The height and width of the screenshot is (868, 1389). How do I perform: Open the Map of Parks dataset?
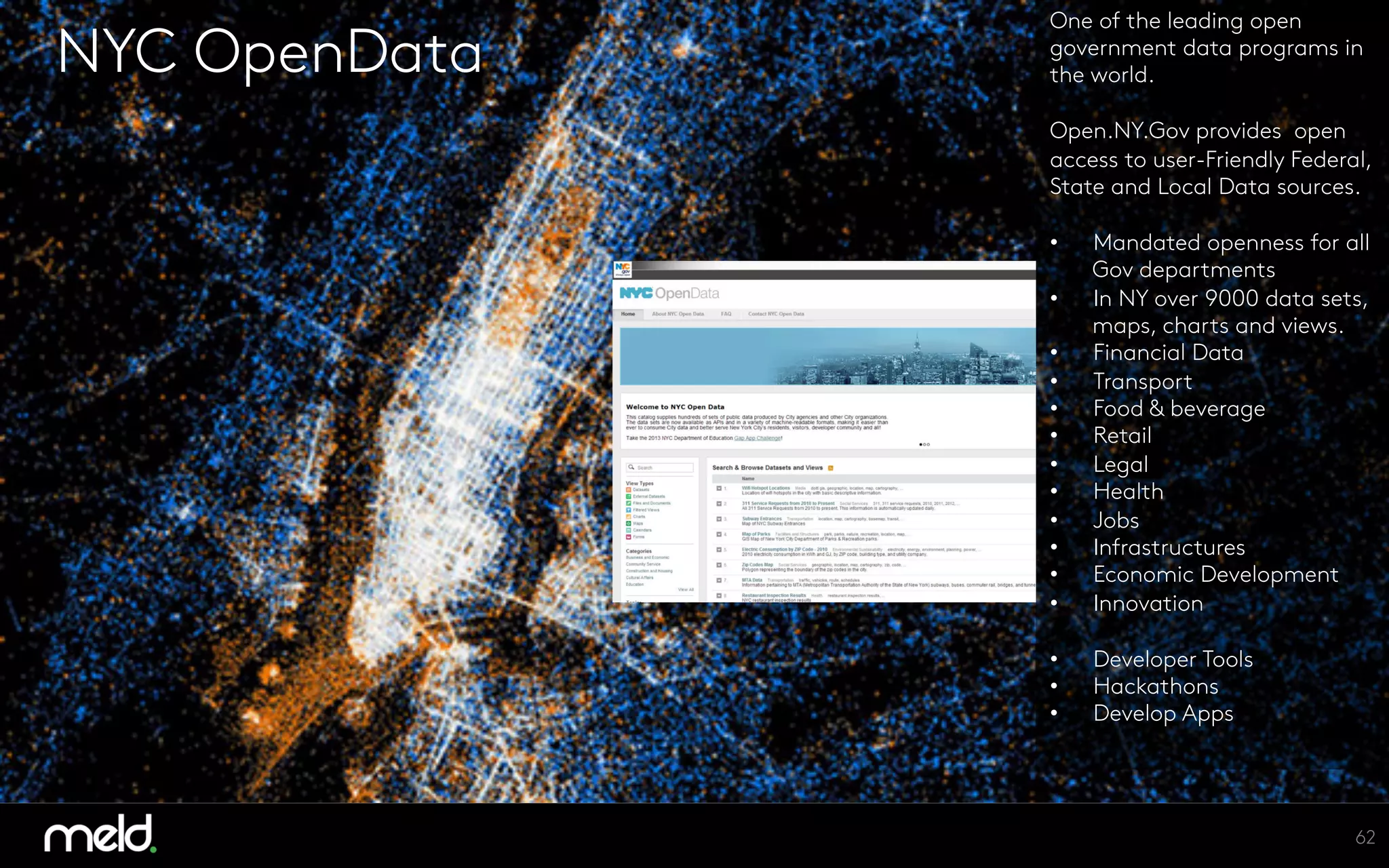click(x=756, y=534)
